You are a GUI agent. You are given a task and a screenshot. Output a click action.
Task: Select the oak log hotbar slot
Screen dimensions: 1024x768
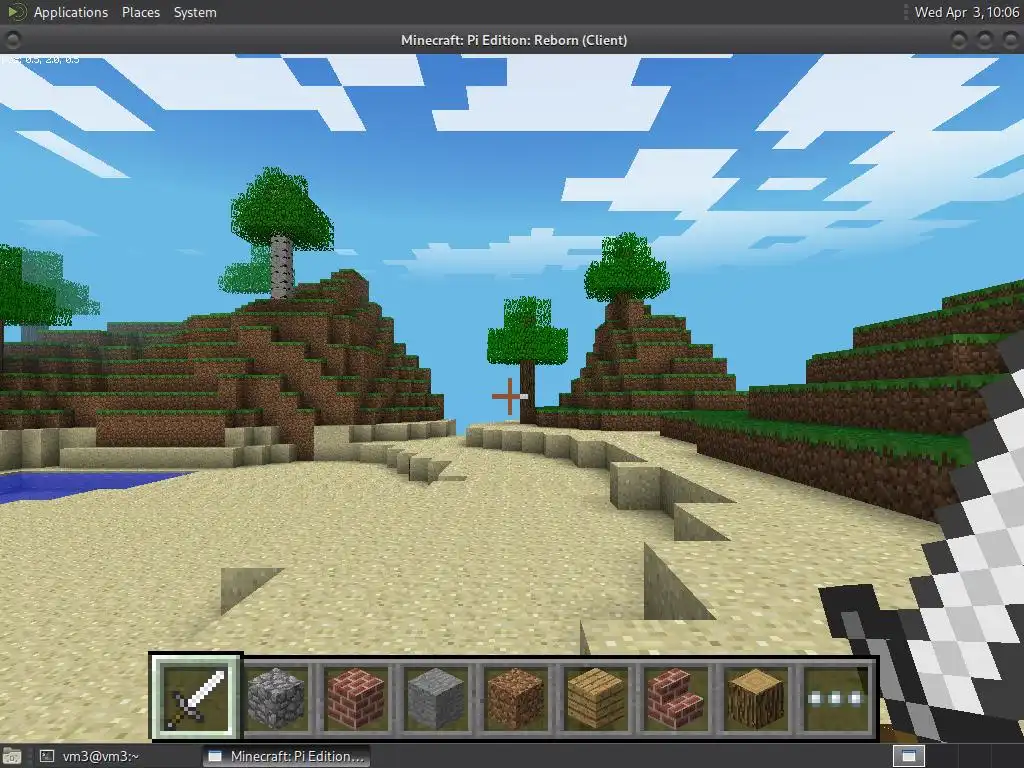pos(754,697)
